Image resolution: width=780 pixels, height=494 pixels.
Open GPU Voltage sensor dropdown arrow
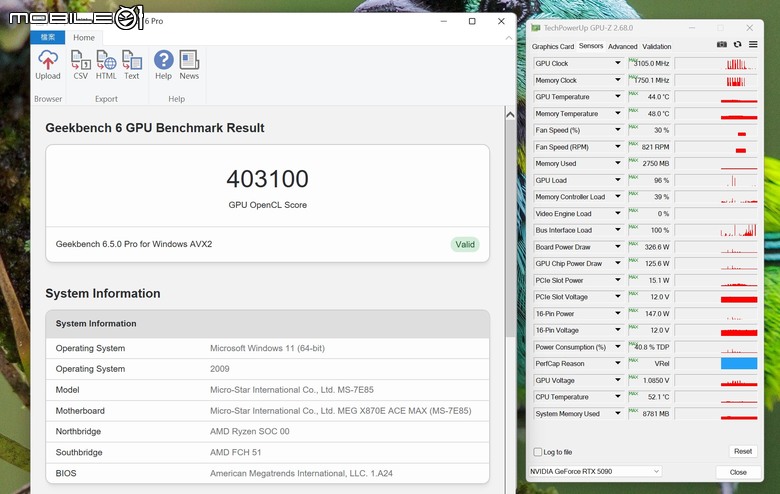point(618,380)
